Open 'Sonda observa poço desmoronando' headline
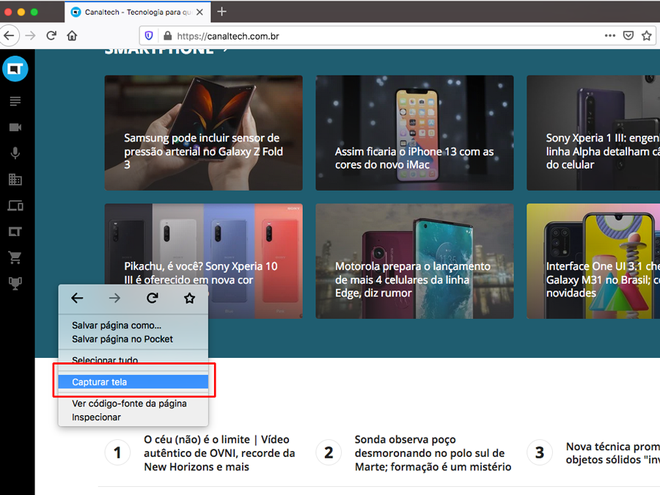This screenshot has width=660, height=495. [433, 453]
